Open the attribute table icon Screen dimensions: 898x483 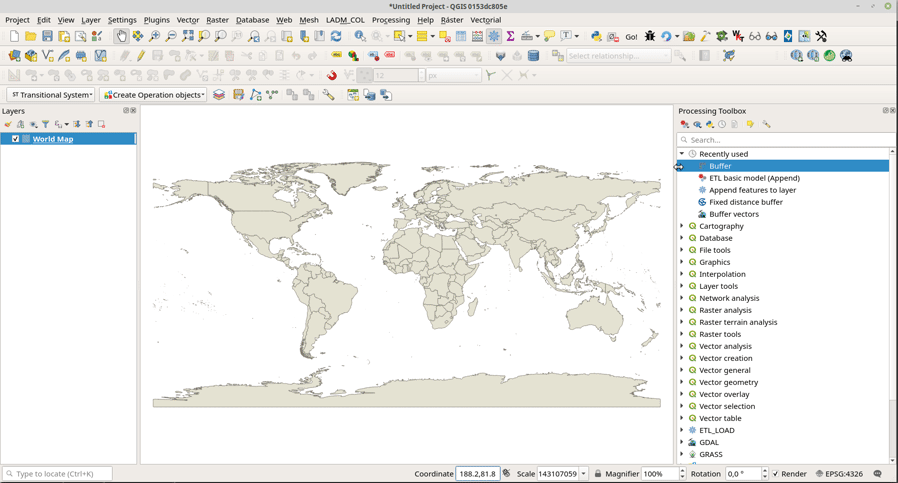click(461, 36)
